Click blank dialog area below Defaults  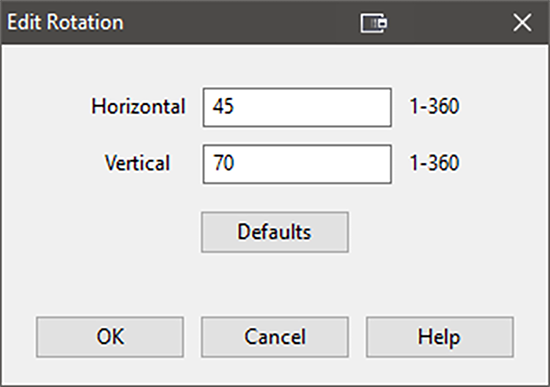(275, 284)
